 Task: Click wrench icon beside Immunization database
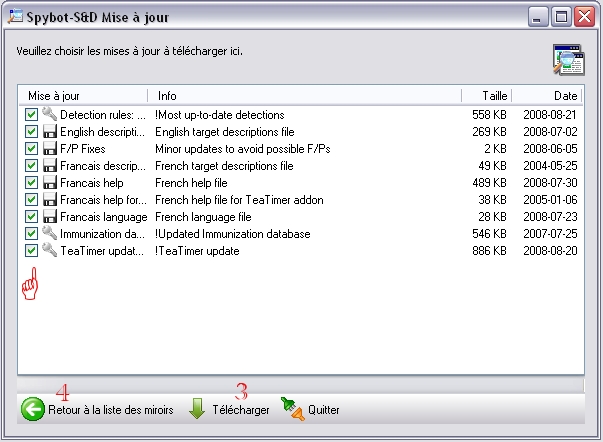coord(50,233)
